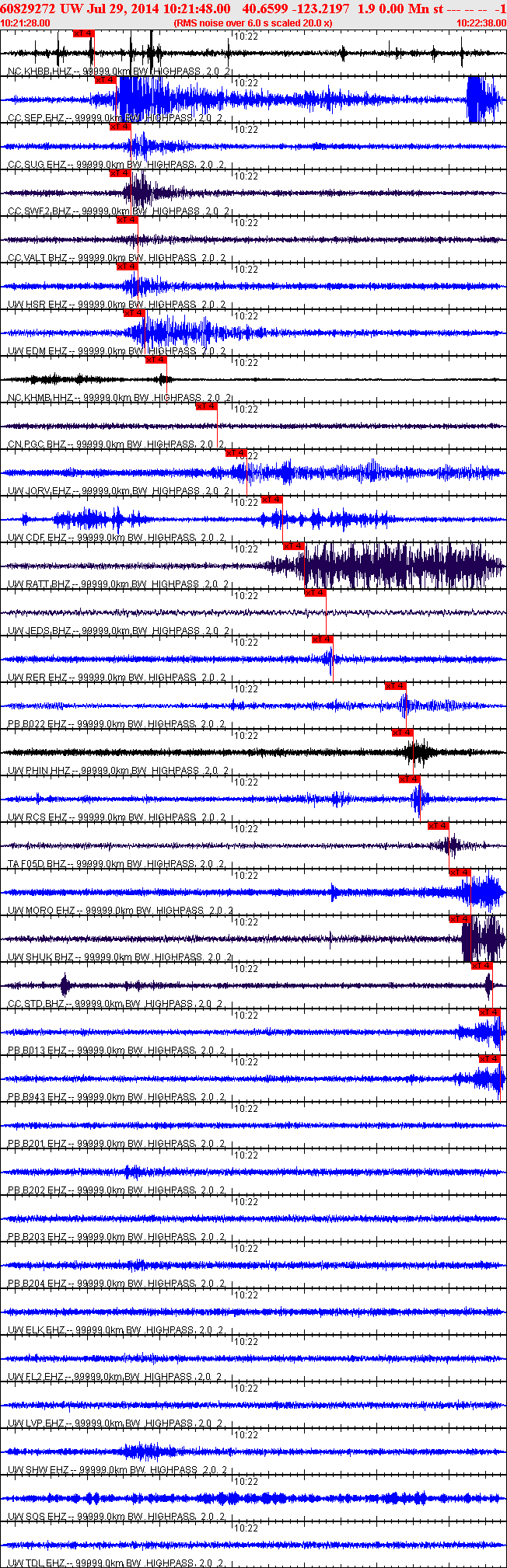Viewport: 507px width, 1568px height.
Task: Click the red pick marker on CC.STD trace
Action: point(482,966)
